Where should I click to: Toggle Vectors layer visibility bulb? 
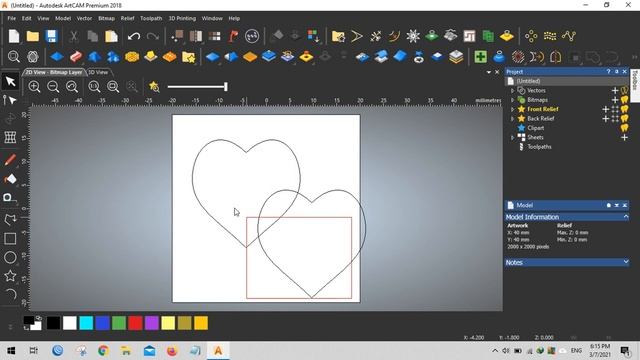pyautogui.click(x=624, y=91)
